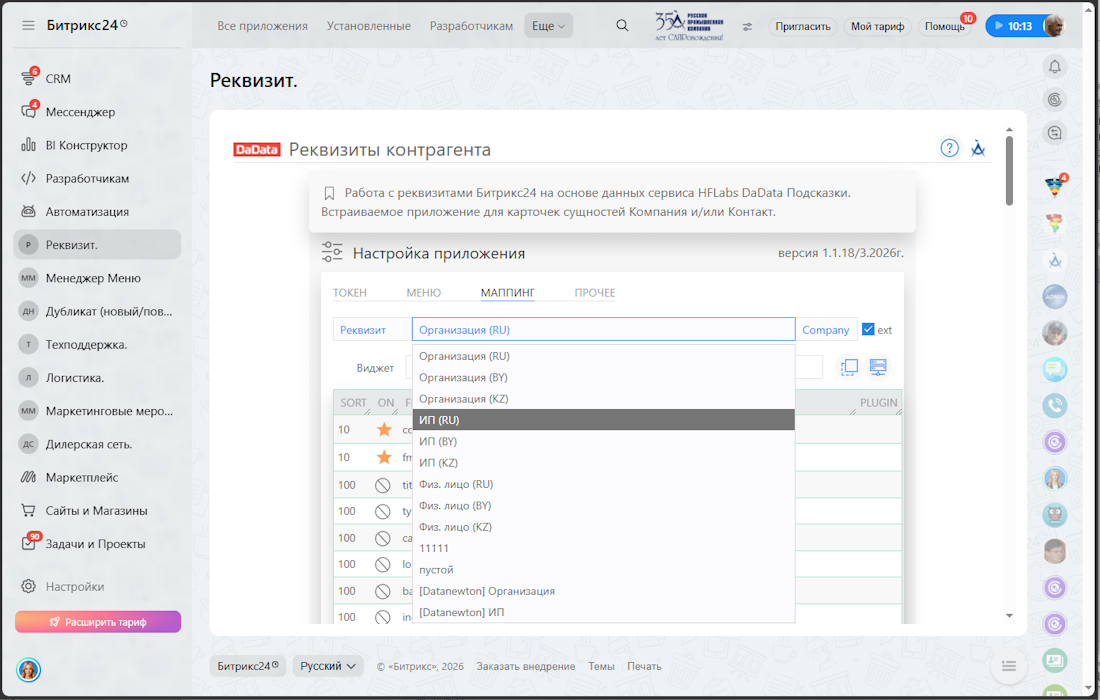Viewport: 1100px width, 700px height.
Task: Click the layout icon right of the Виджет row
Action: (878, 367)
